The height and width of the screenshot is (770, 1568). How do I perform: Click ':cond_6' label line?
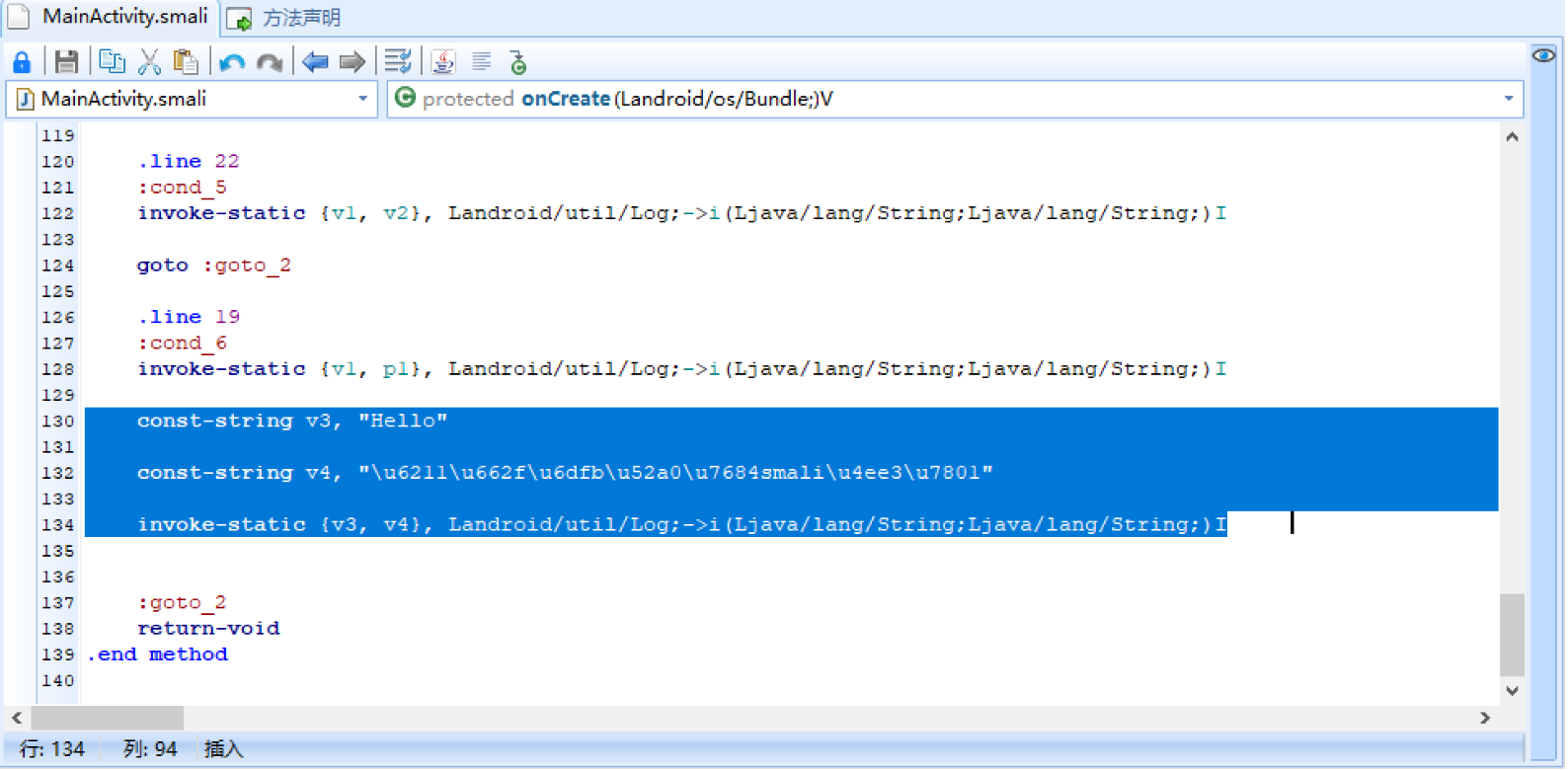(182, 344)
